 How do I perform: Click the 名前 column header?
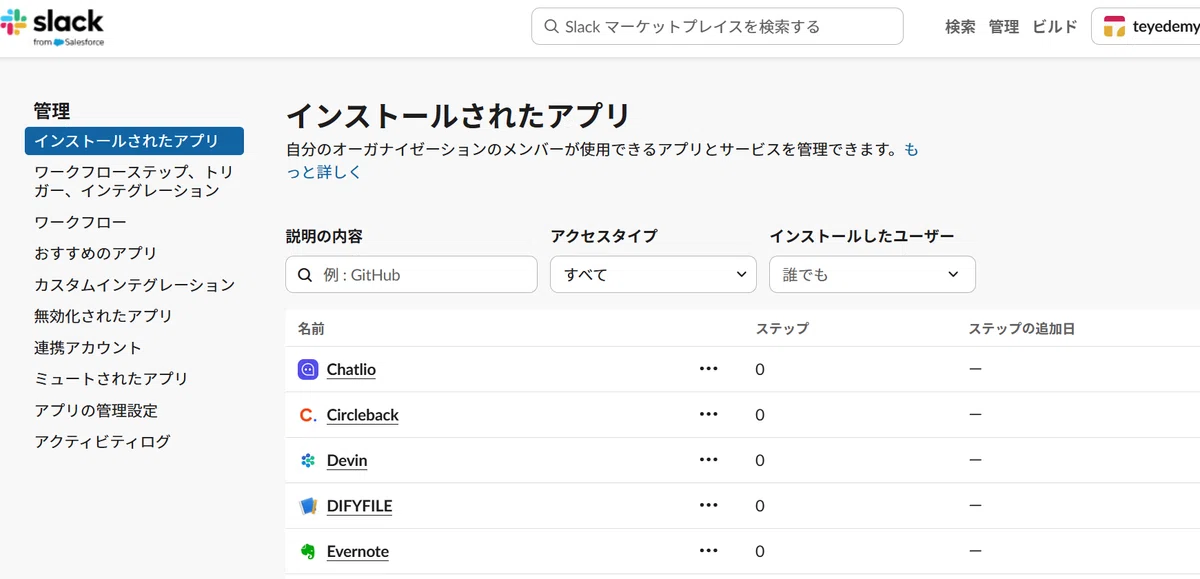coord(311,328)
